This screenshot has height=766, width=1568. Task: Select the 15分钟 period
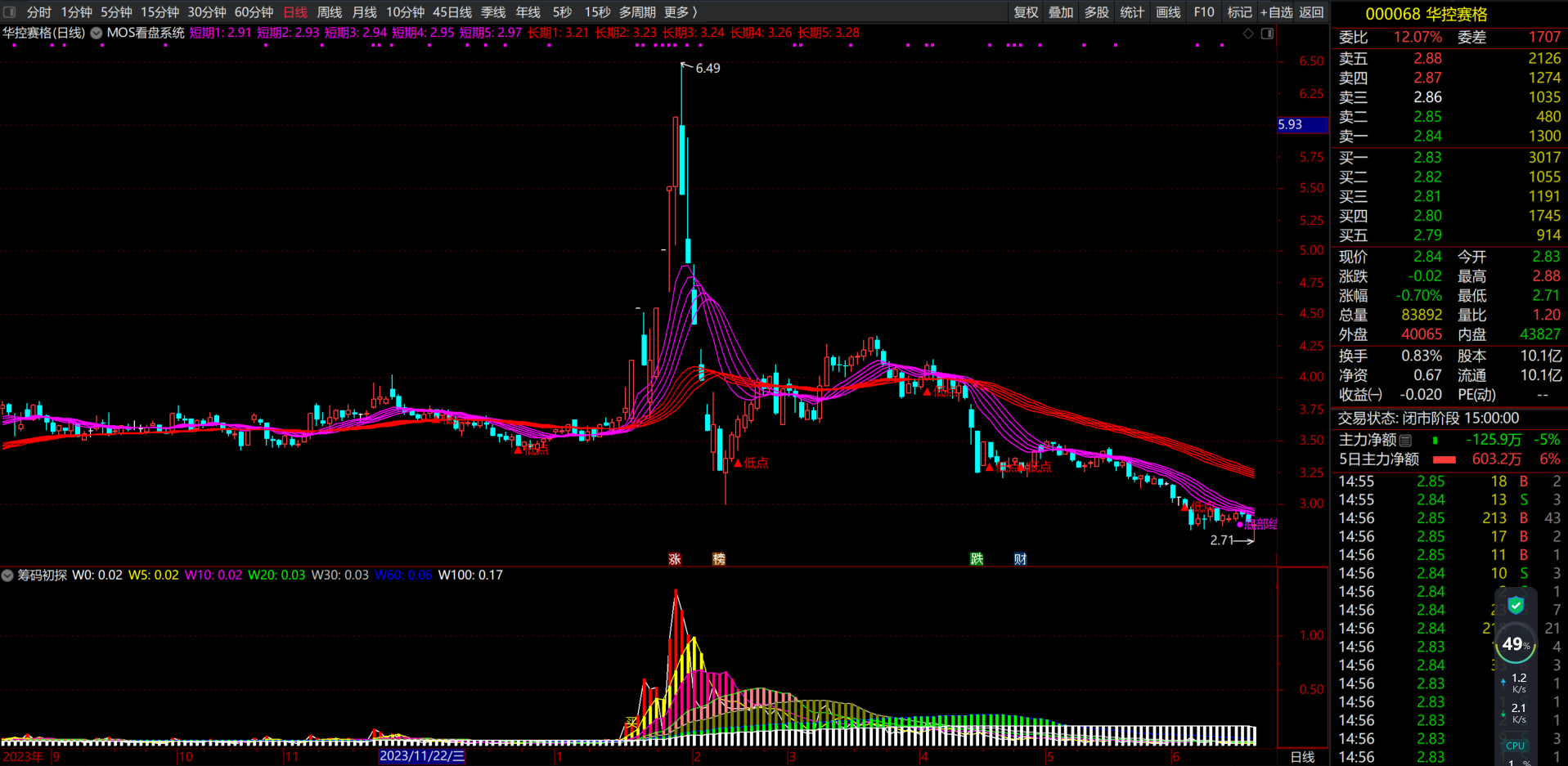click(x=159, y=12)
